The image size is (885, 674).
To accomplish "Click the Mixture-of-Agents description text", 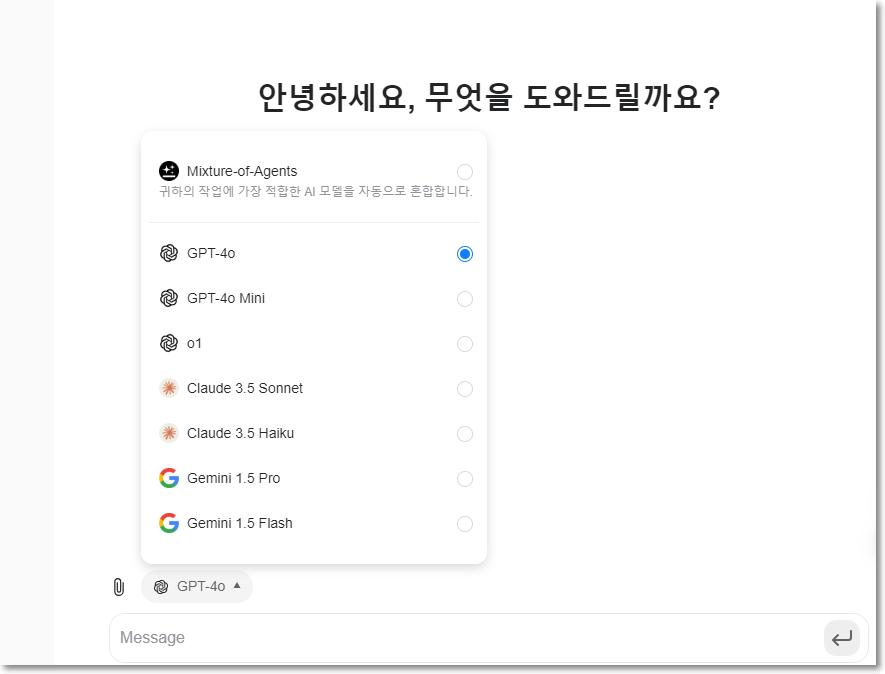I will (316, 191).
